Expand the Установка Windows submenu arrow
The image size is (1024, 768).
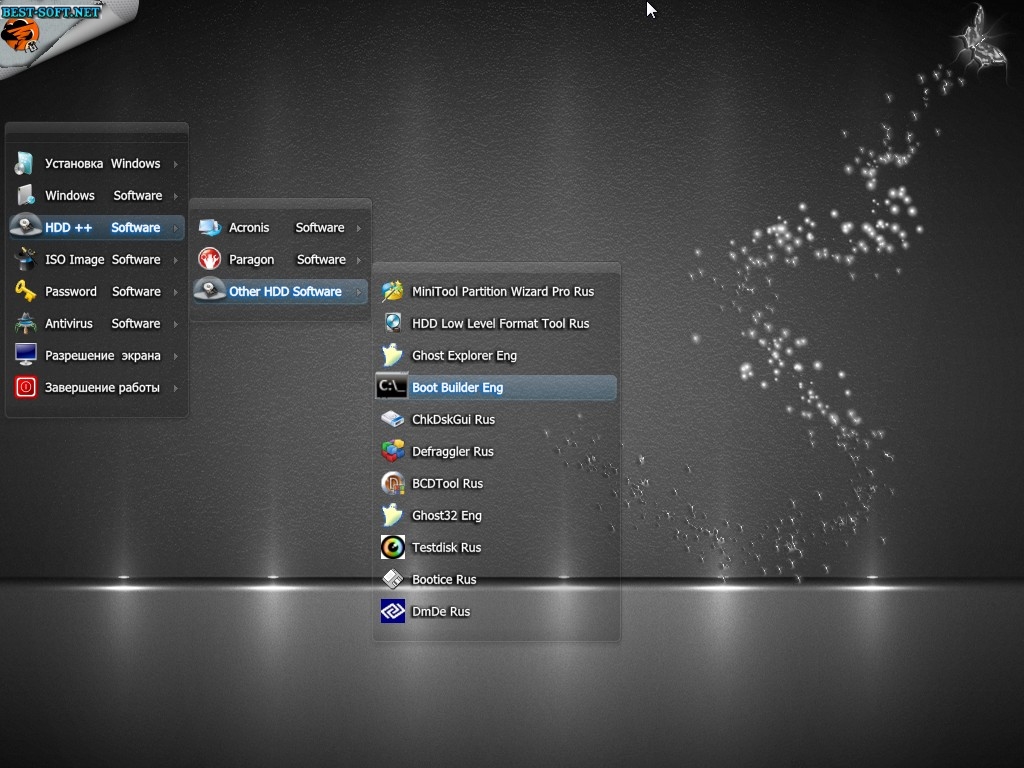(x=176, y=164)
